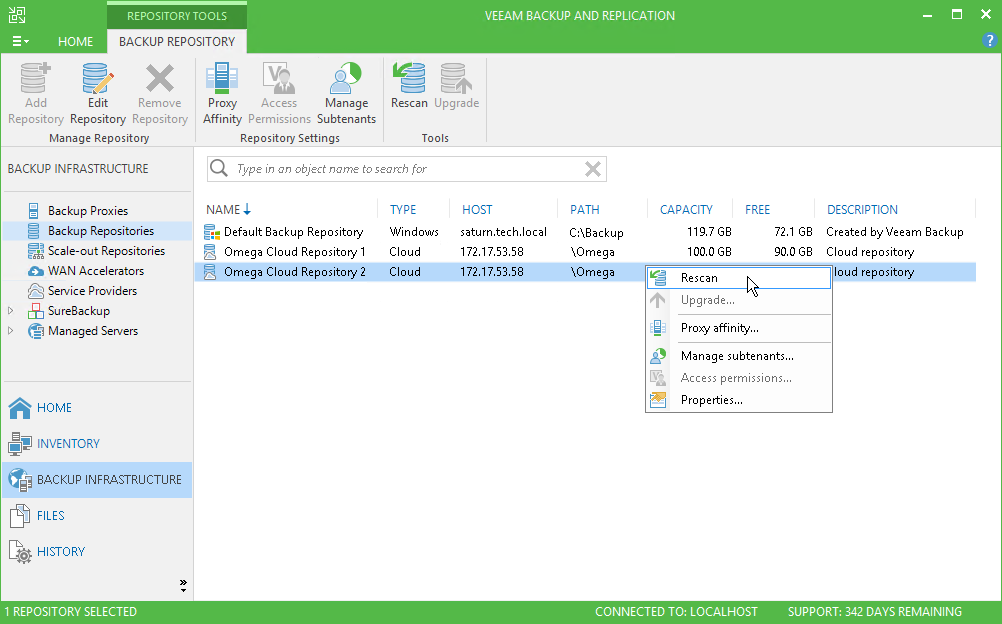Screen dimensions: 1002x624
Task: Click the saturn.tech.local host cell
Action: coord(503,232)
